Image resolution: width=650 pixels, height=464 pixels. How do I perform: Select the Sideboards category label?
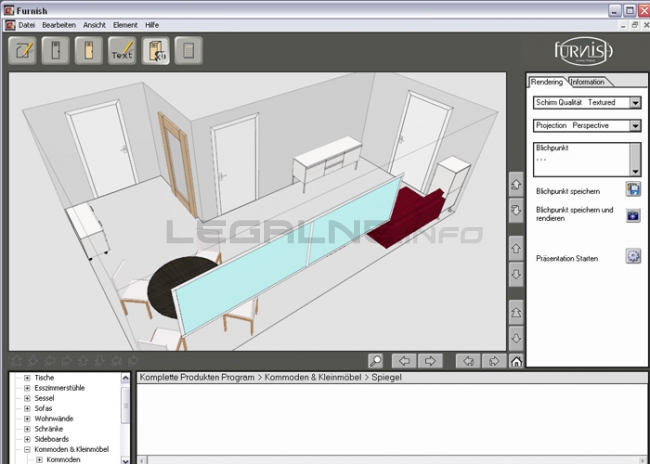pos(51,439)
